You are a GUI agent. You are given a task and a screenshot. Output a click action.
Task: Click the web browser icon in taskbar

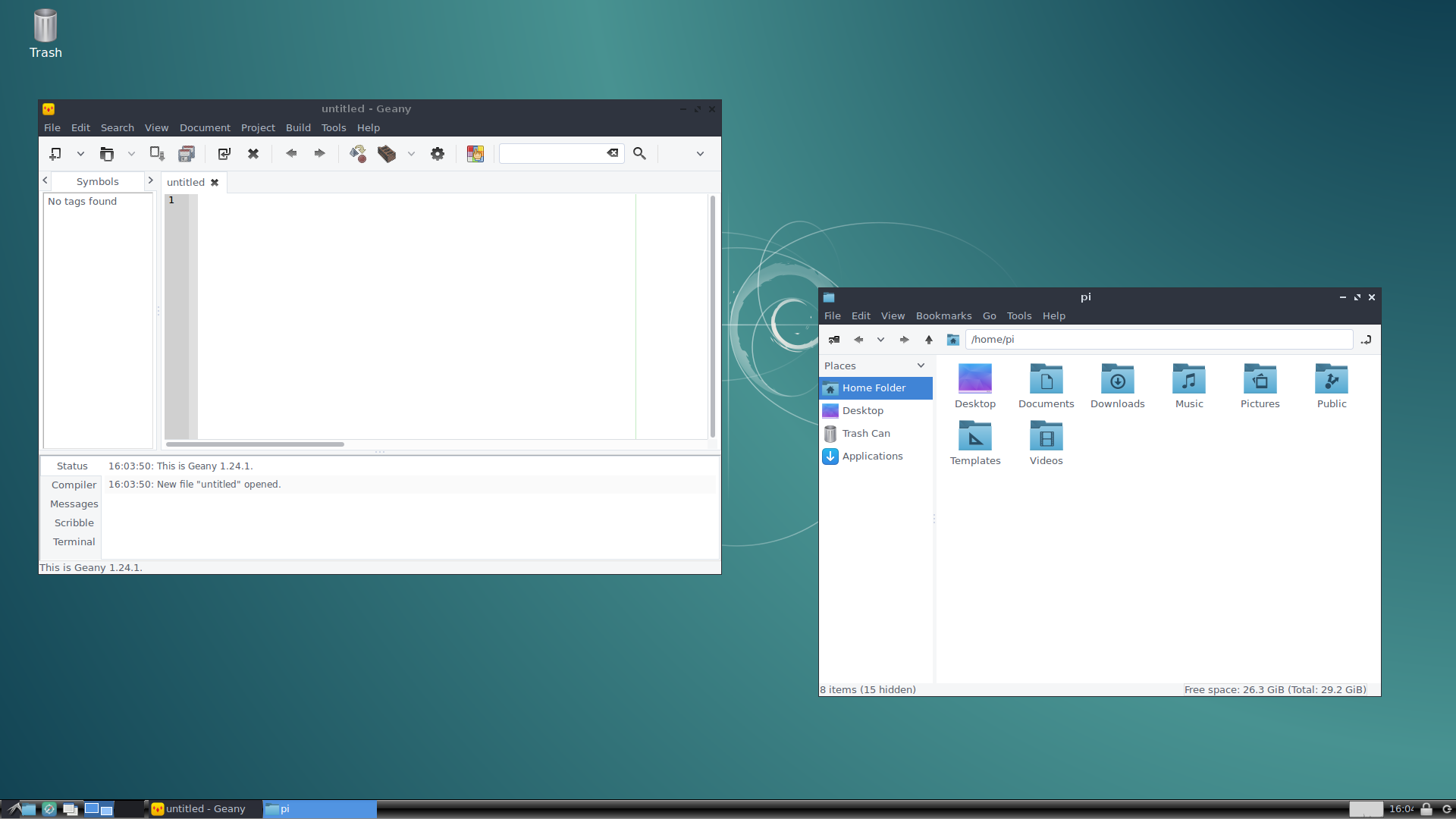tap(49, 809)
